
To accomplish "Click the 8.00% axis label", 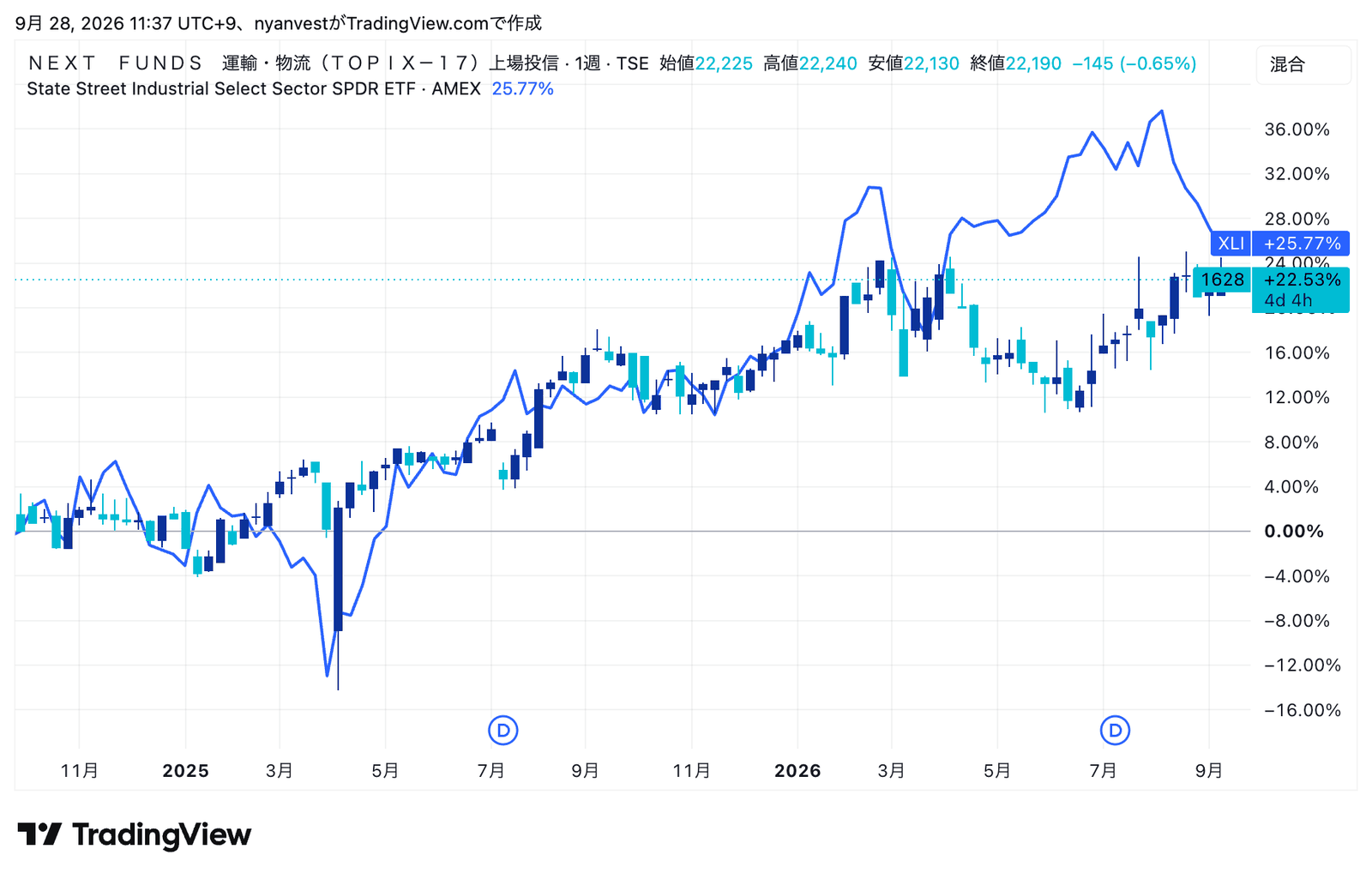I will coord(1291,443).
